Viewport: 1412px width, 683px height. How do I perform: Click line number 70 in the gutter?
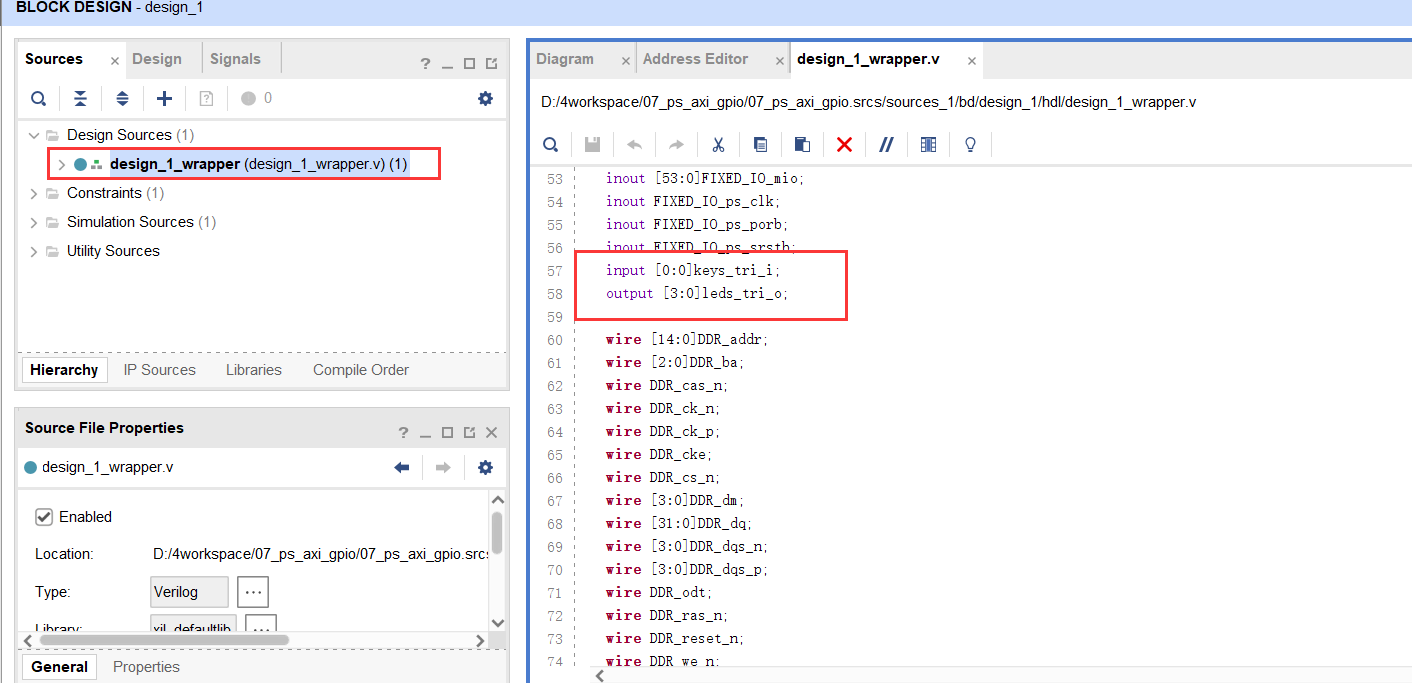[x=554, y=569]
